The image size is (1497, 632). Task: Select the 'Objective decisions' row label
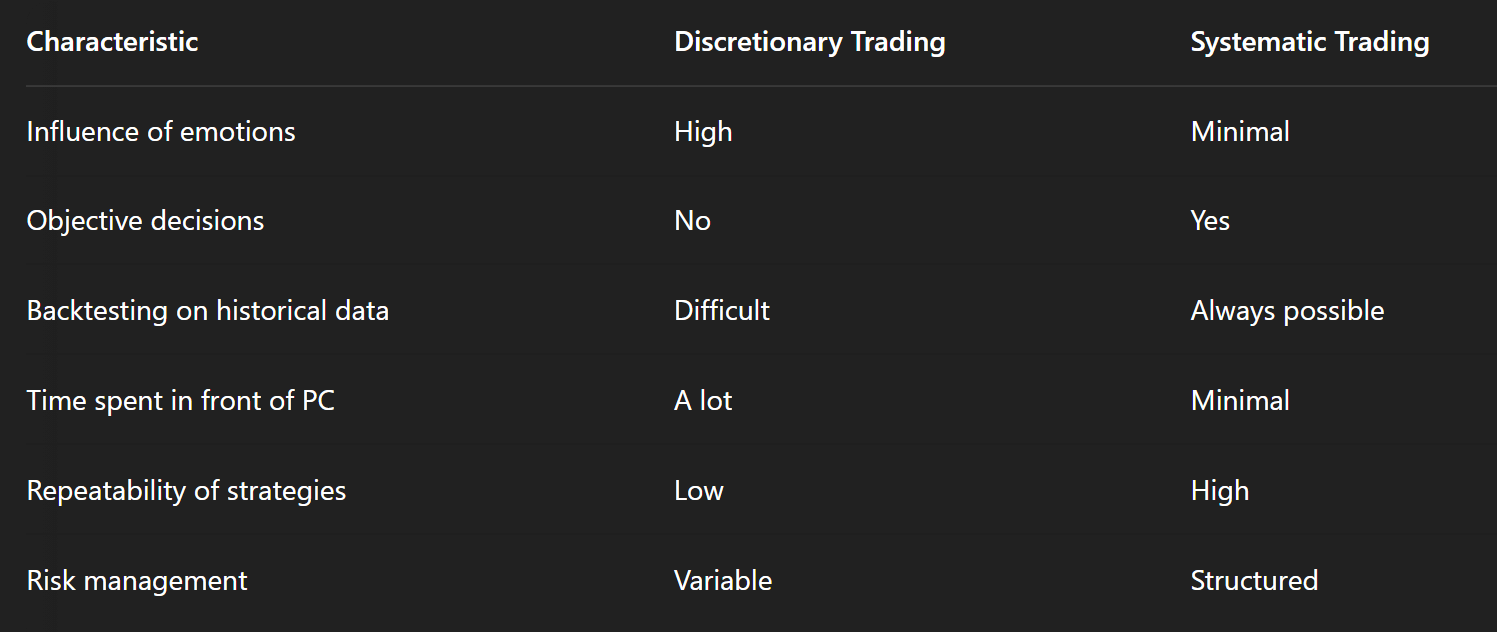(145, 221)
